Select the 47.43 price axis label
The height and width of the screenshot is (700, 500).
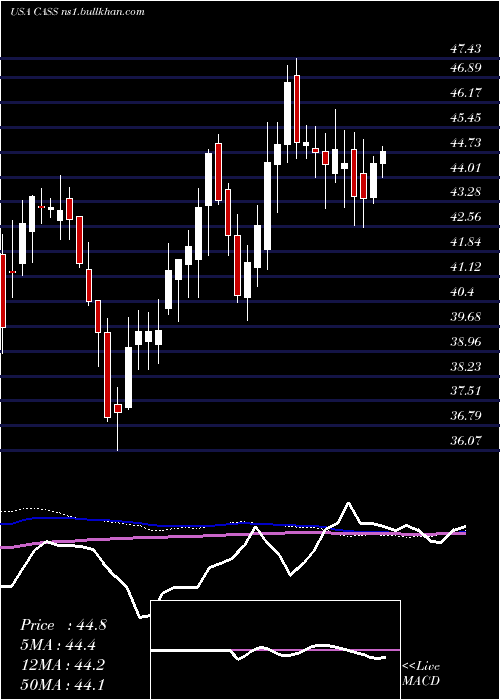click(466, 49)
